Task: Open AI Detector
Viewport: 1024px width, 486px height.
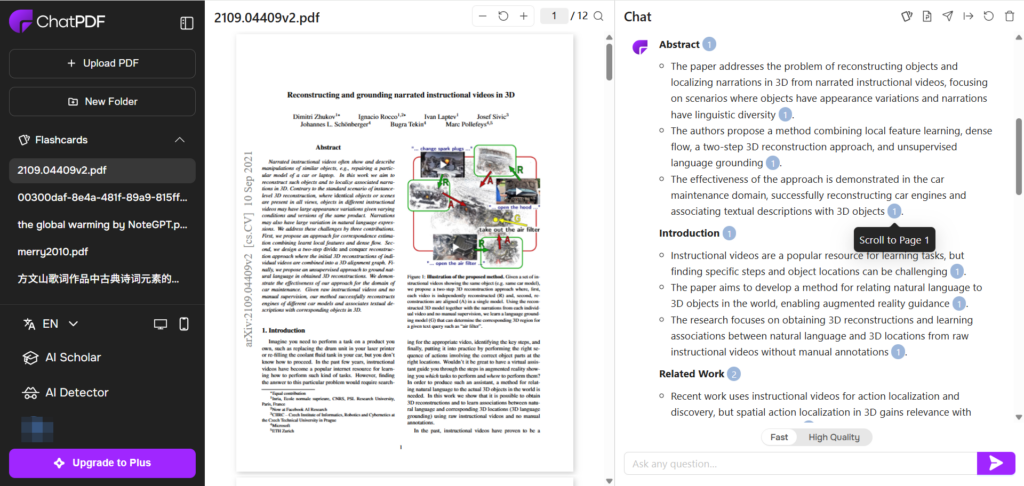Action: pyautogui.click(x=65, y=393)
